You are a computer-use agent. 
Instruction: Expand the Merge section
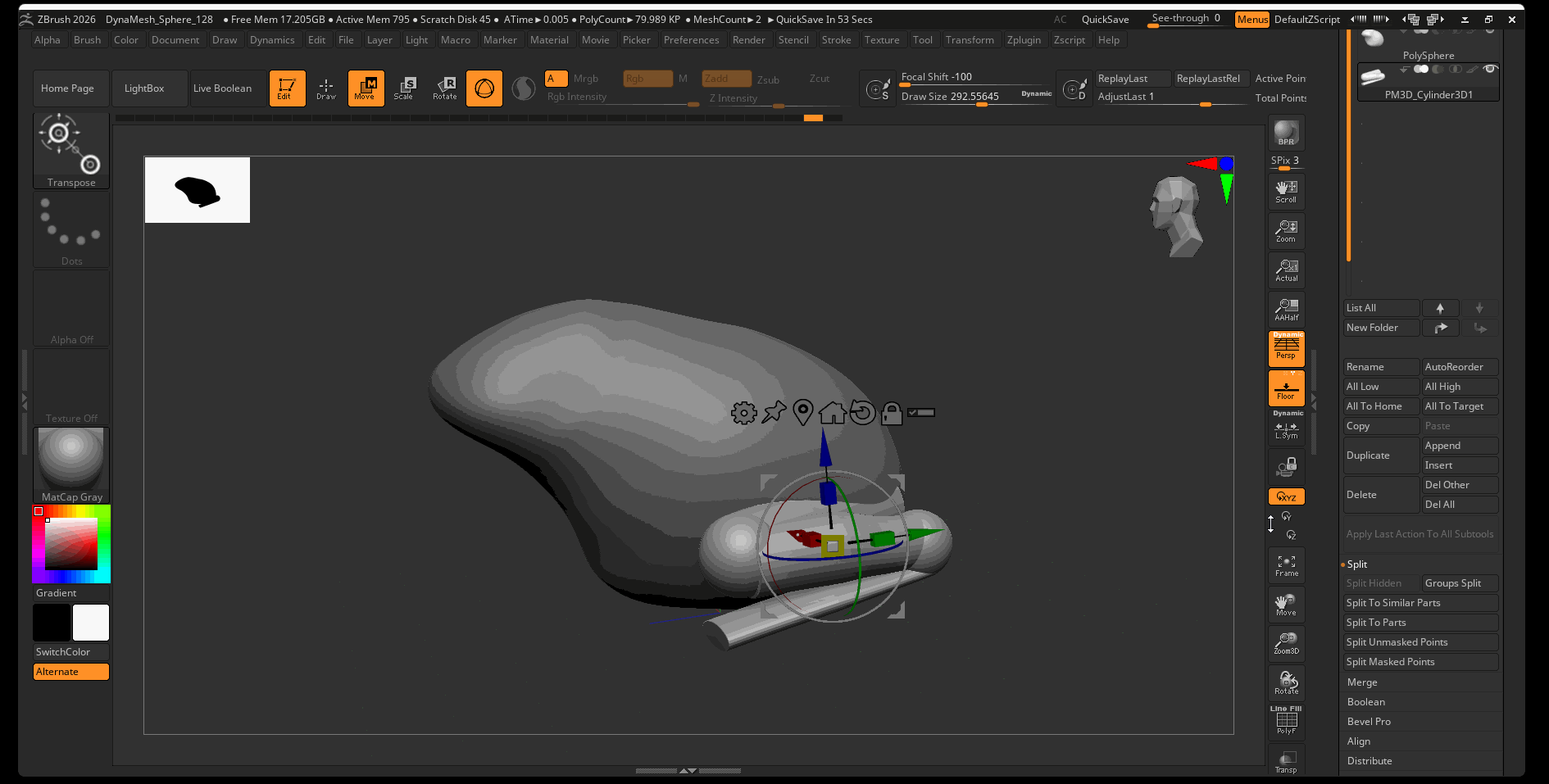point(1362,682)
